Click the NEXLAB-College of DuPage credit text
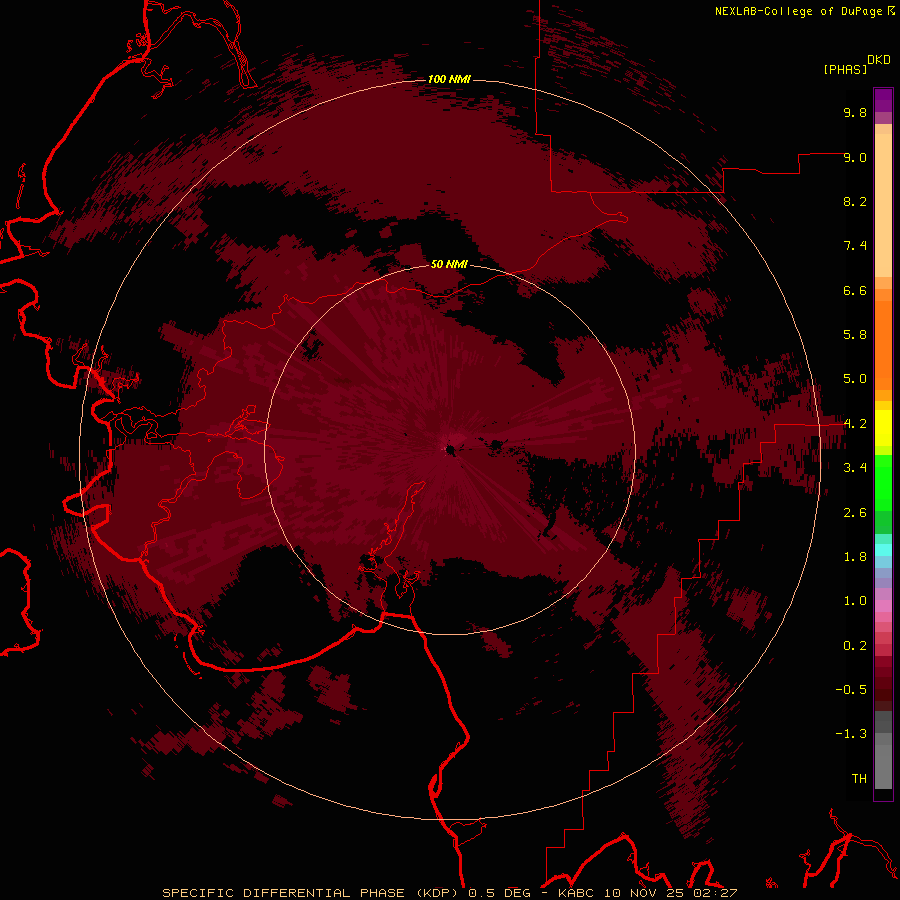The width and height of the screenshot is (900, 900). 799,11
